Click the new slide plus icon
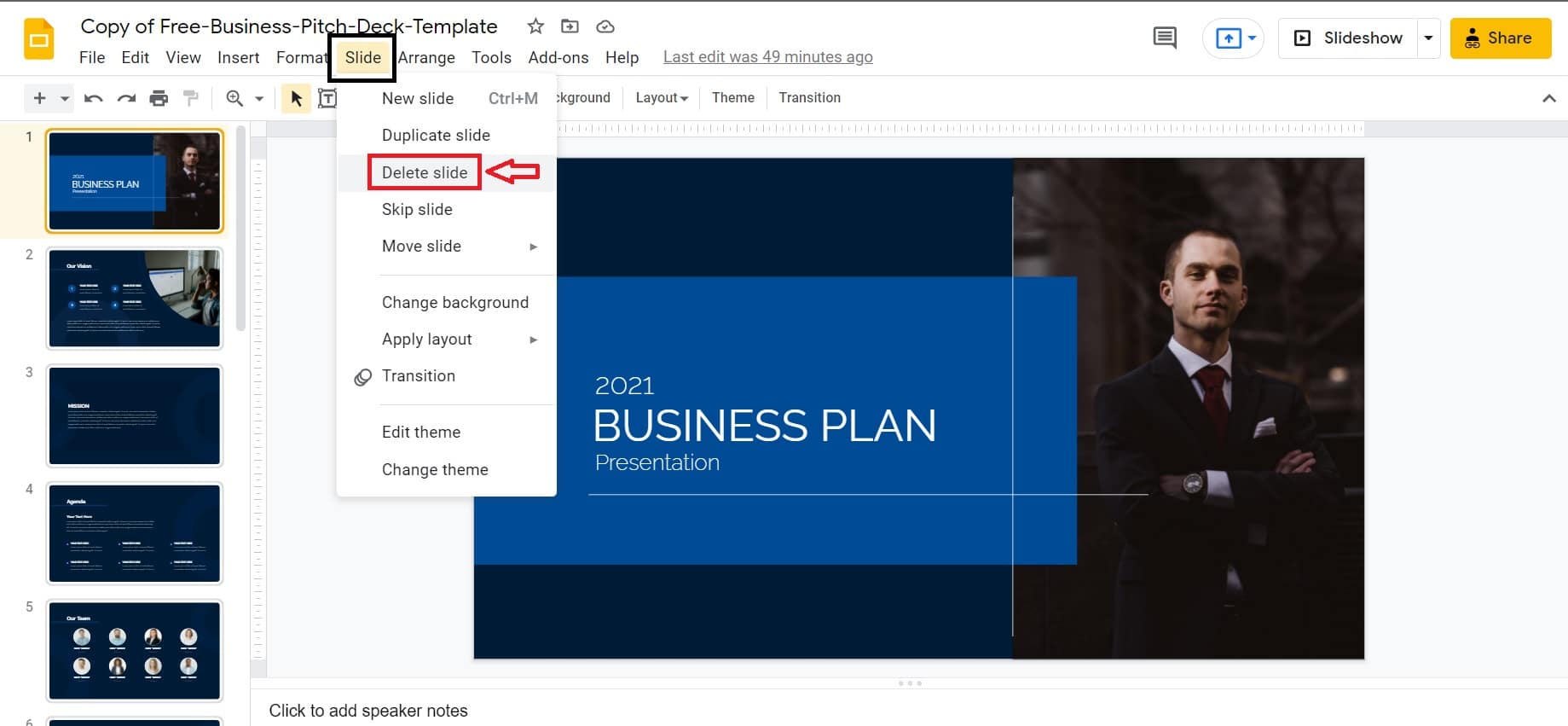This screenshot has height=726, width=1568. point(39,98)
